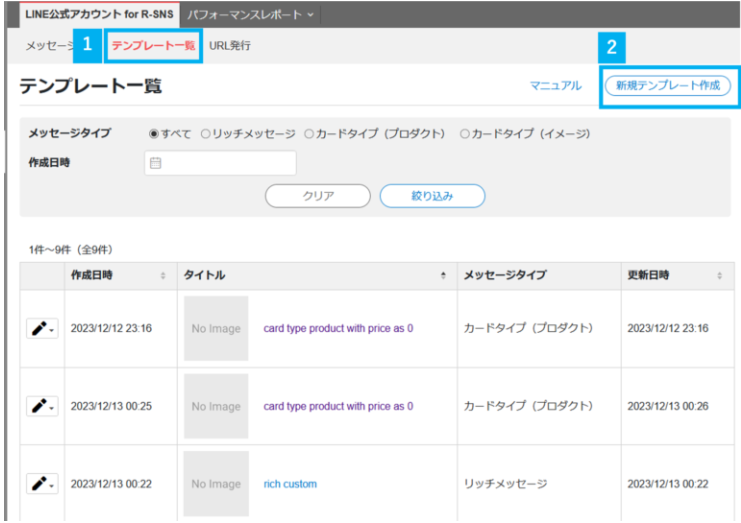Sort by the タイトル column arrow

[443, 276]
